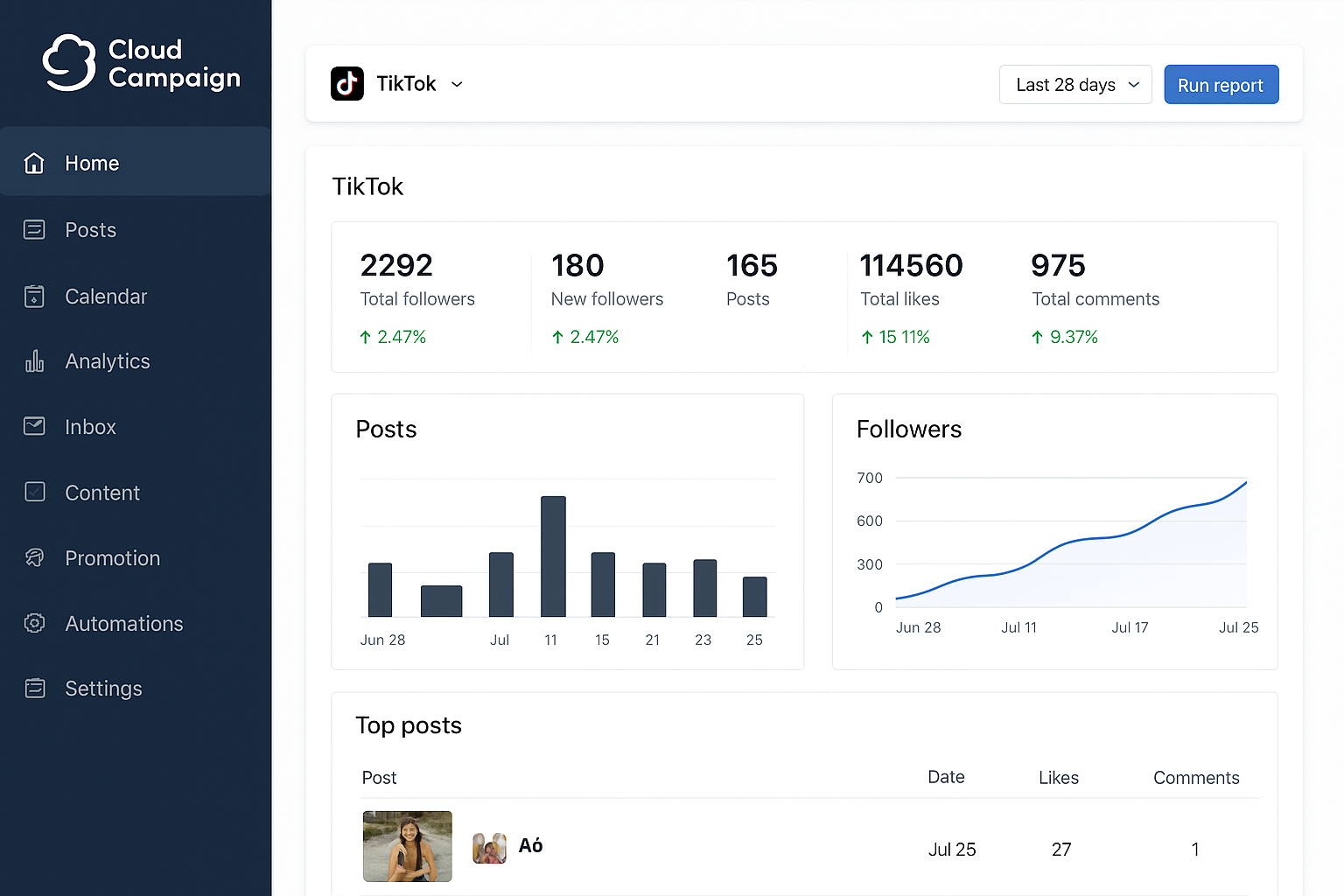Click the Home house icon in sidebar
Screen dimensions: 1344x896
pyautogui.click(x=34, y=164)
